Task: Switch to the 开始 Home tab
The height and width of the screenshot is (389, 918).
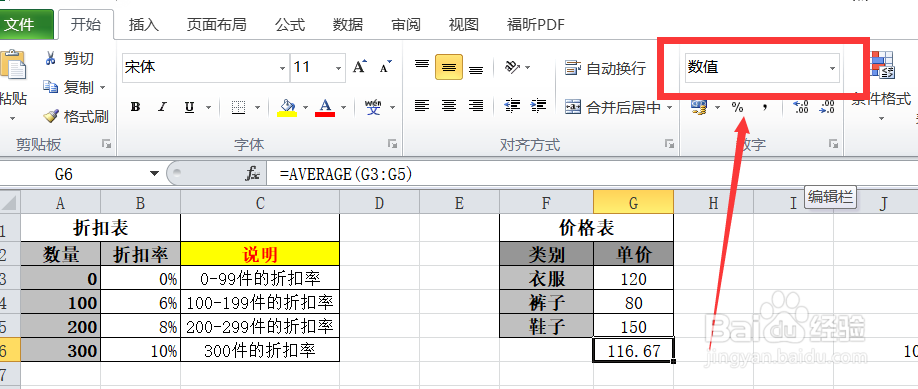Action: point(85,25)
